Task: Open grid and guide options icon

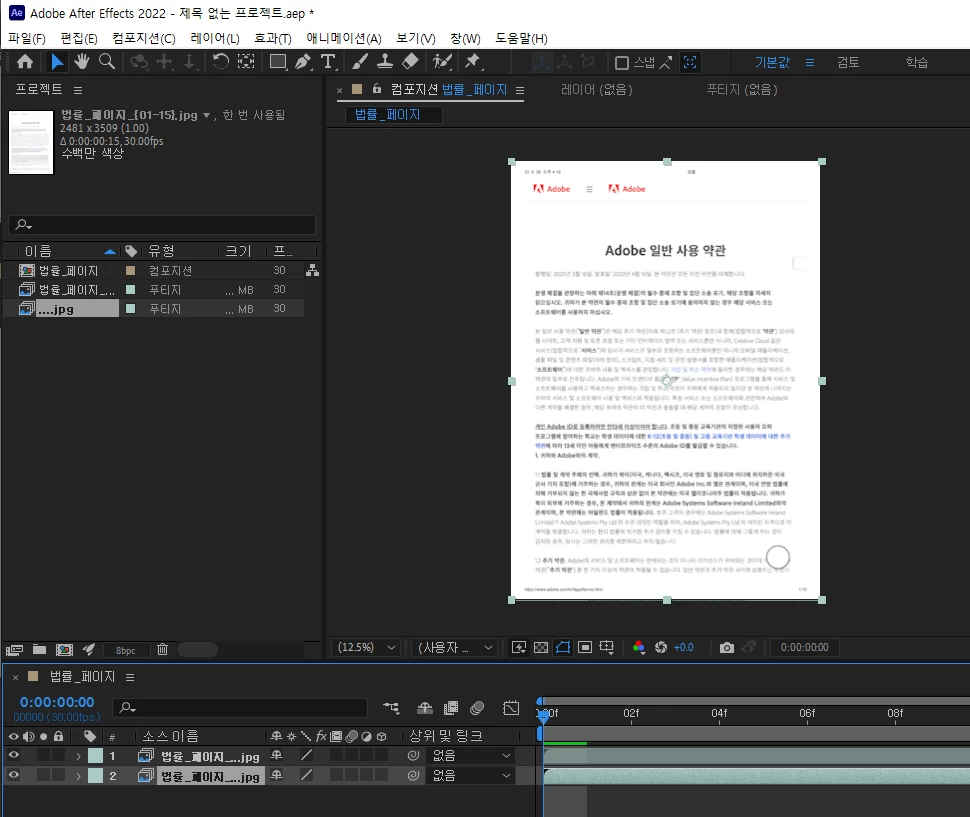Action: tap(607, 648)
